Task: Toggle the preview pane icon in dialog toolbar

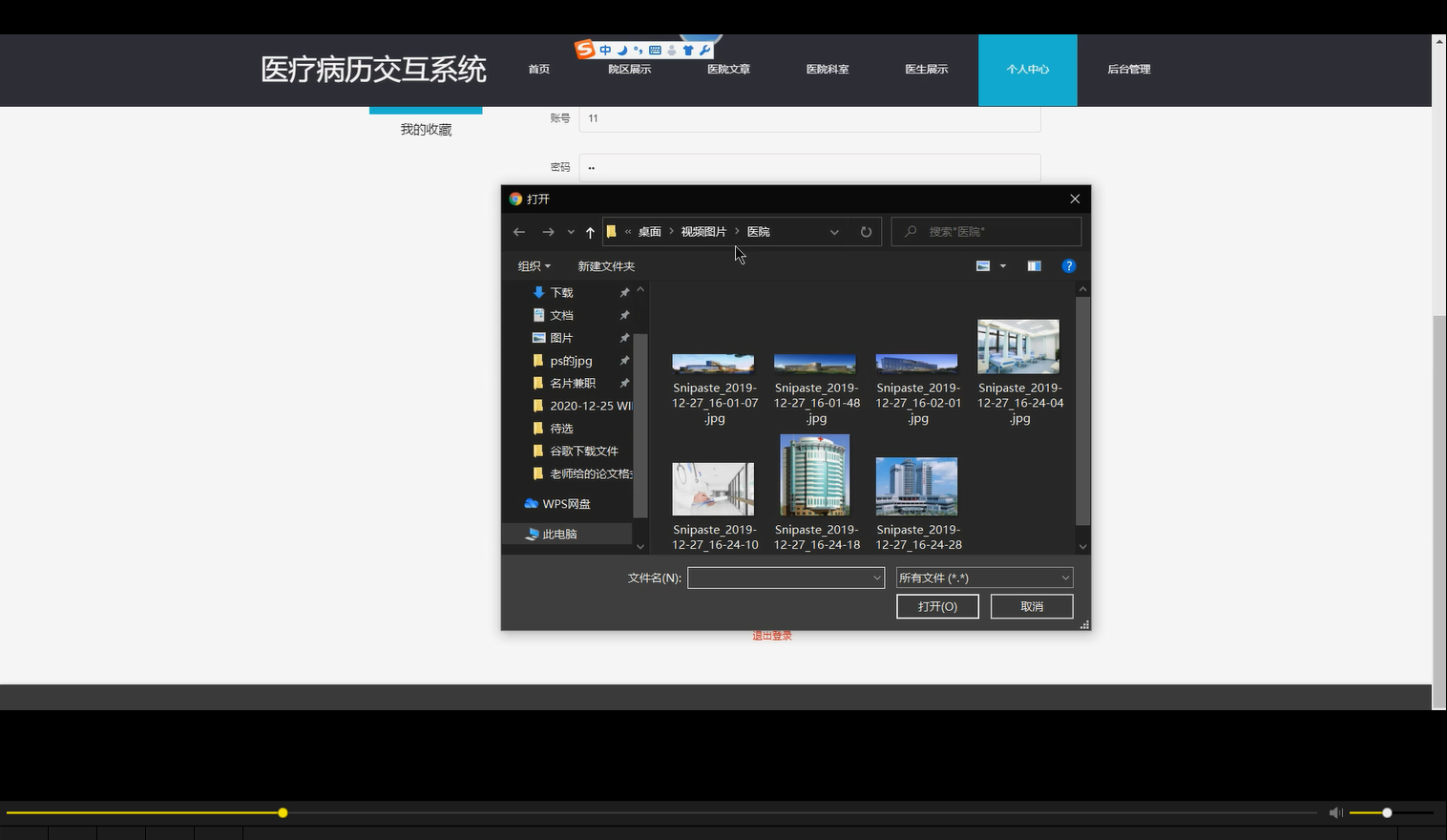Action: pyautogui.click(x=1034, y=266)
